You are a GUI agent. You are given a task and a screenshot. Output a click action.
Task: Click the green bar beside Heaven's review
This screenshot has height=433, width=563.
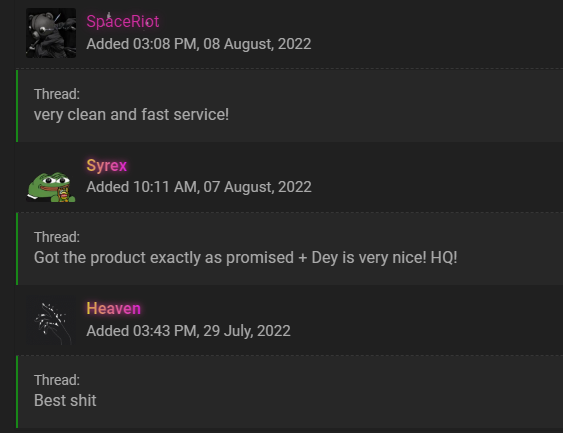click(17, 392)
